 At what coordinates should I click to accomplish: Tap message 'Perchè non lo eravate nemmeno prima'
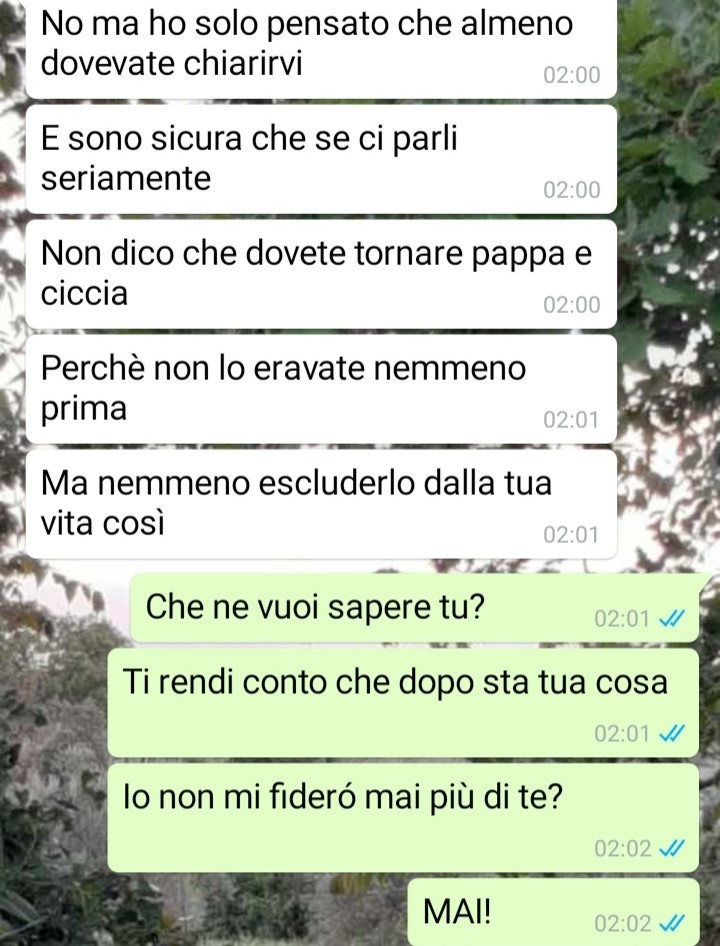[x=321, y=389]
